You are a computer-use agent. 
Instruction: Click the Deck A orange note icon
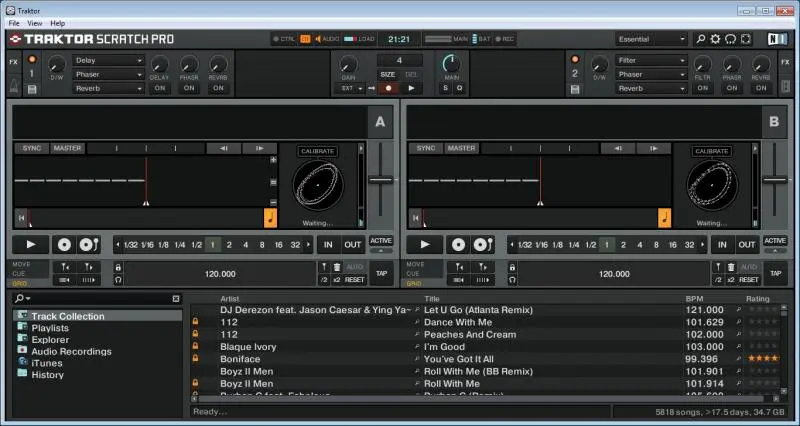pos(270,217)
